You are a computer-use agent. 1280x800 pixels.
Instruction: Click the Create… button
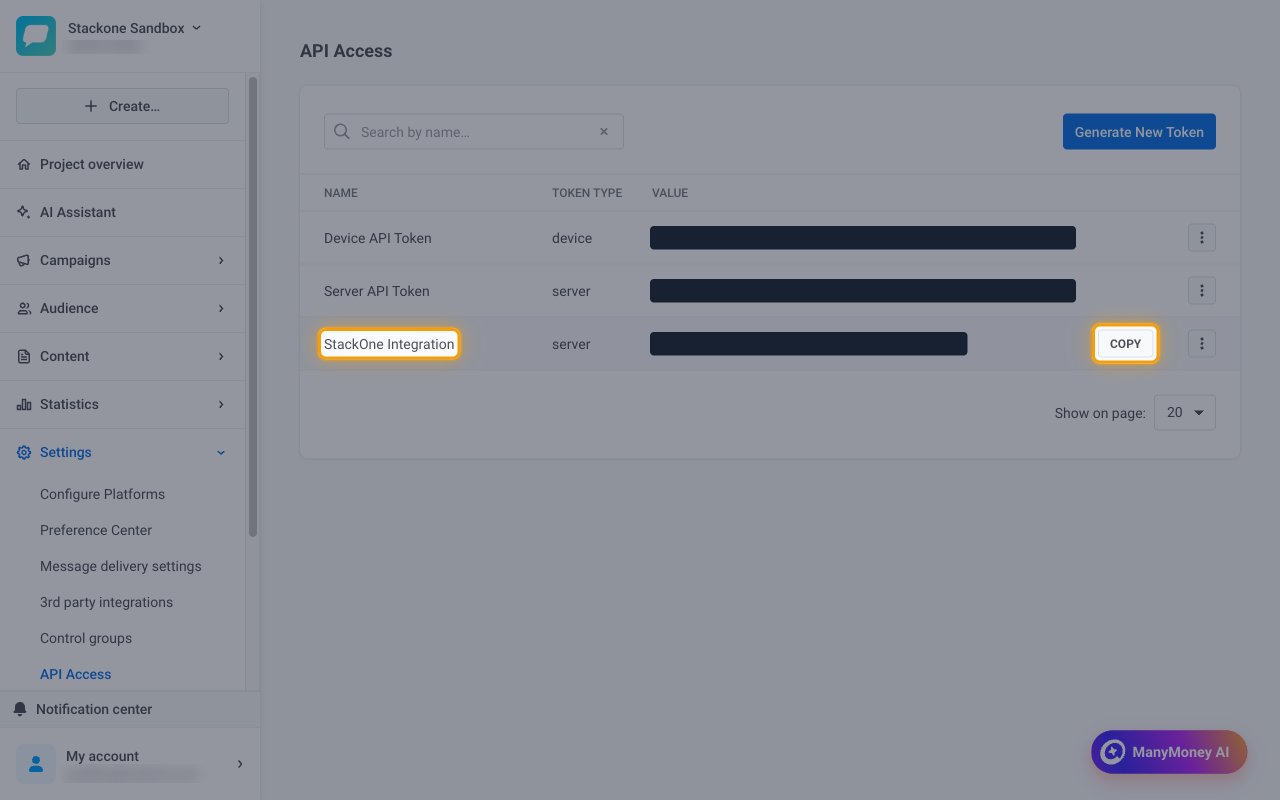pos(122,106)
